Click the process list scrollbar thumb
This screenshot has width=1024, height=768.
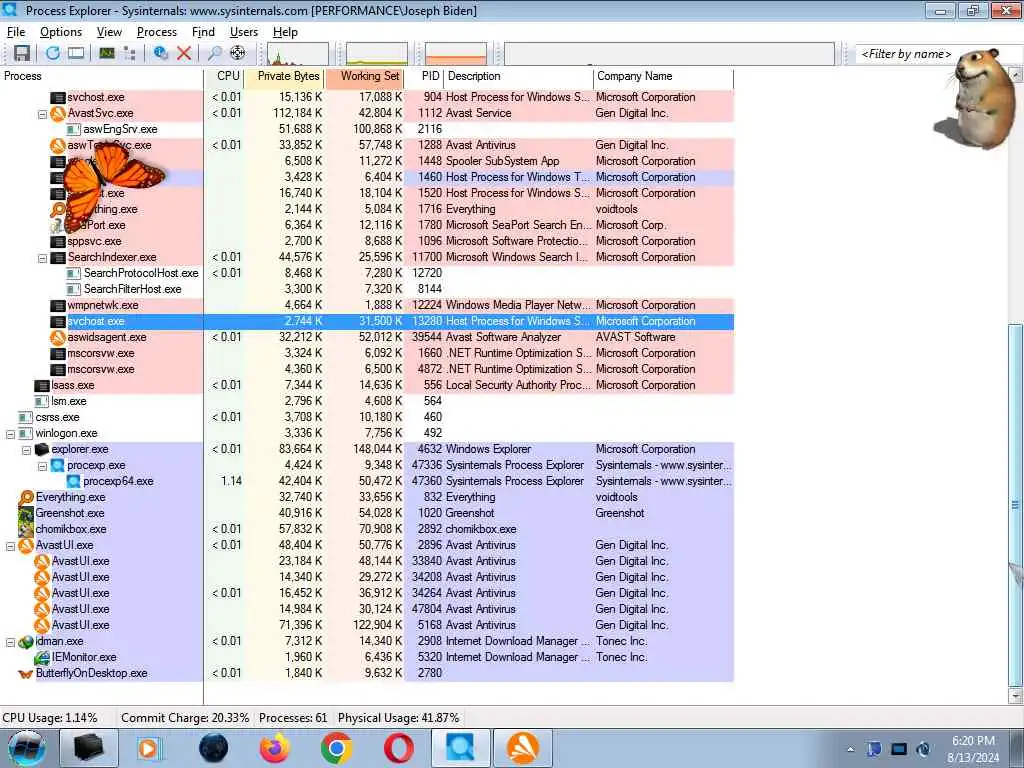point(1016,504)
